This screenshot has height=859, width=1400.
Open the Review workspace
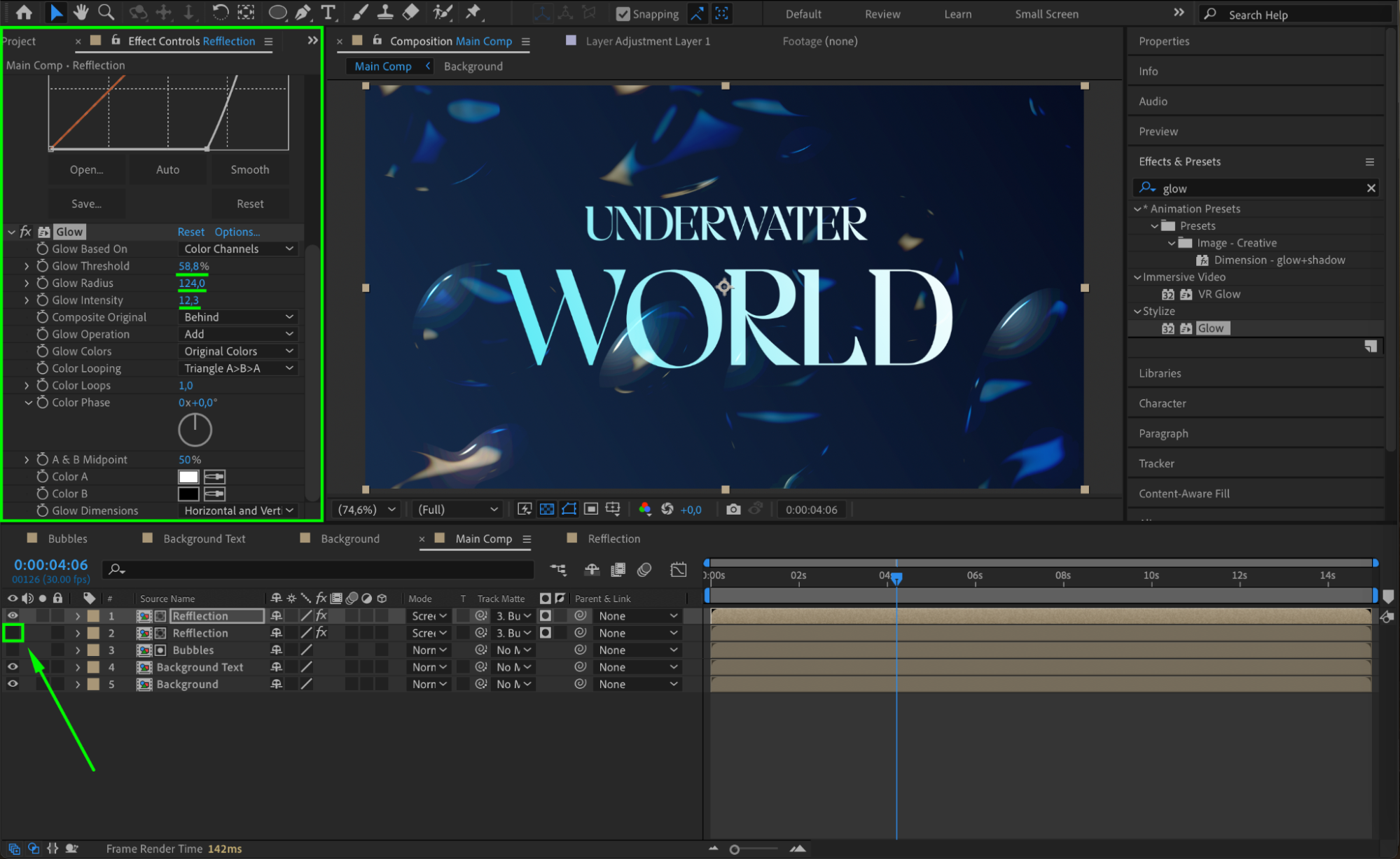[x=882, y=14]
